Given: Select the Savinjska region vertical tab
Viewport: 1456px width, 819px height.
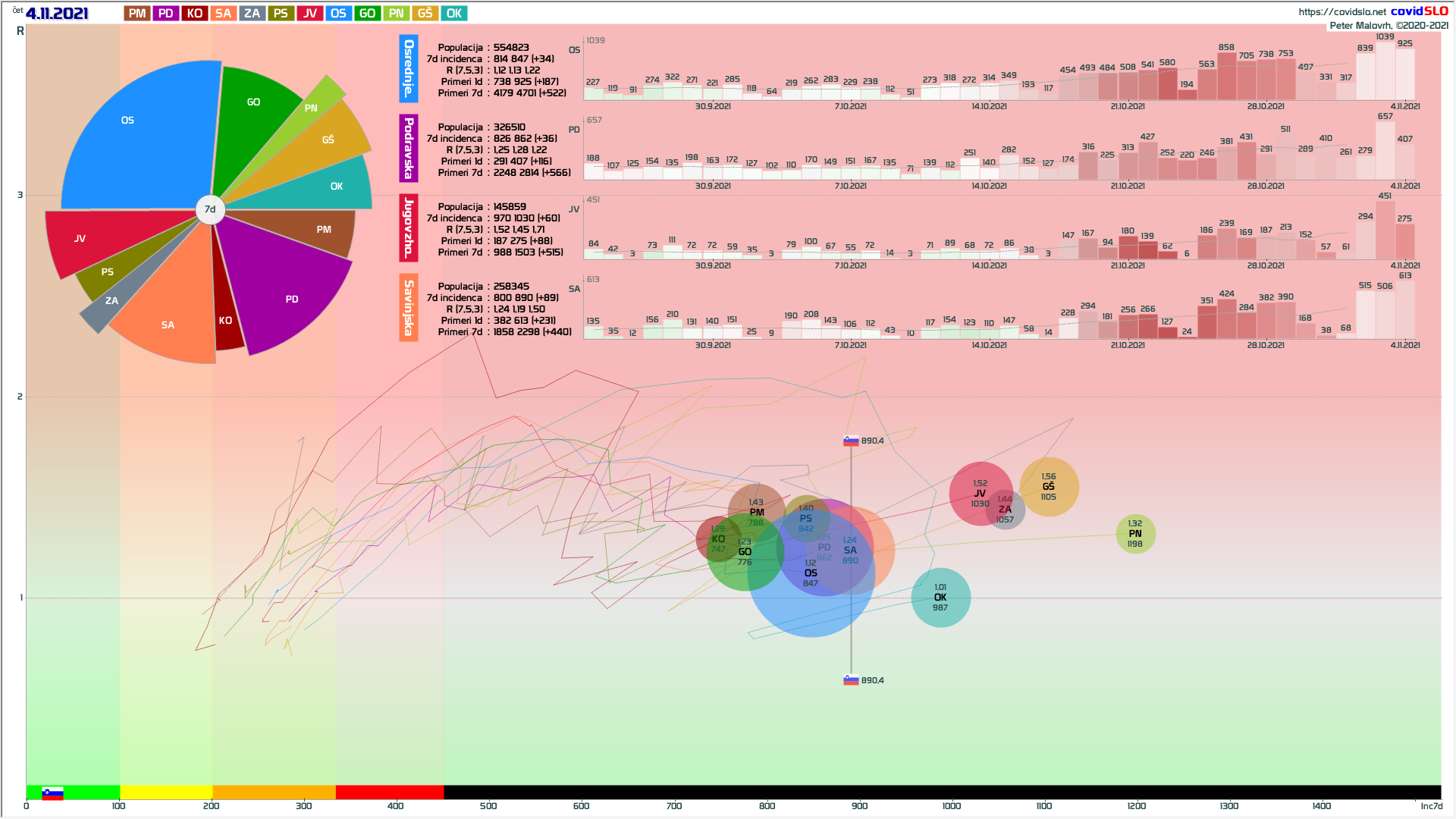Looking at the screenshot, I should point(409,307).
